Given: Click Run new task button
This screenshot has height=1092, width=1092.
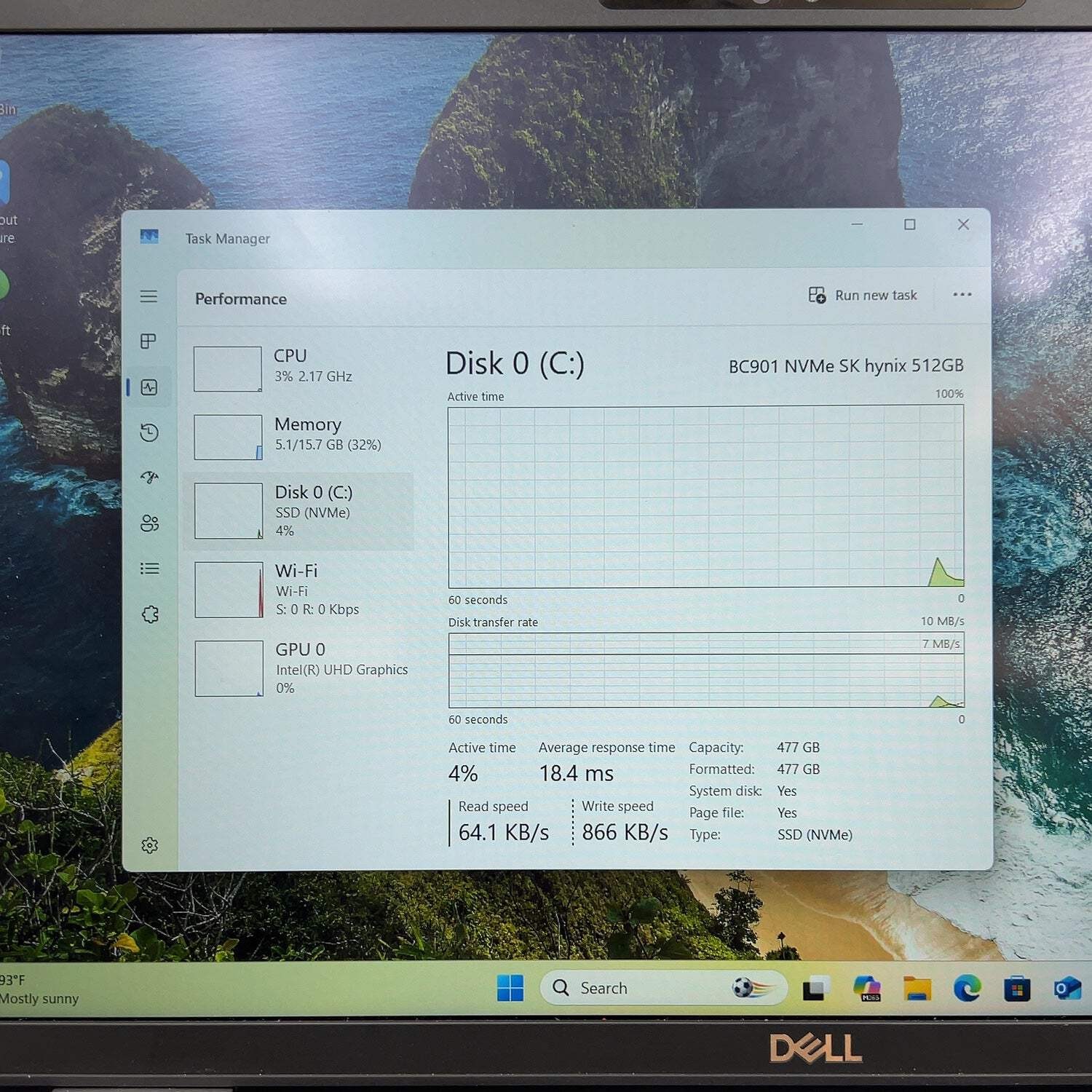Looking at the screenshot, I should [x=863, y=295].
